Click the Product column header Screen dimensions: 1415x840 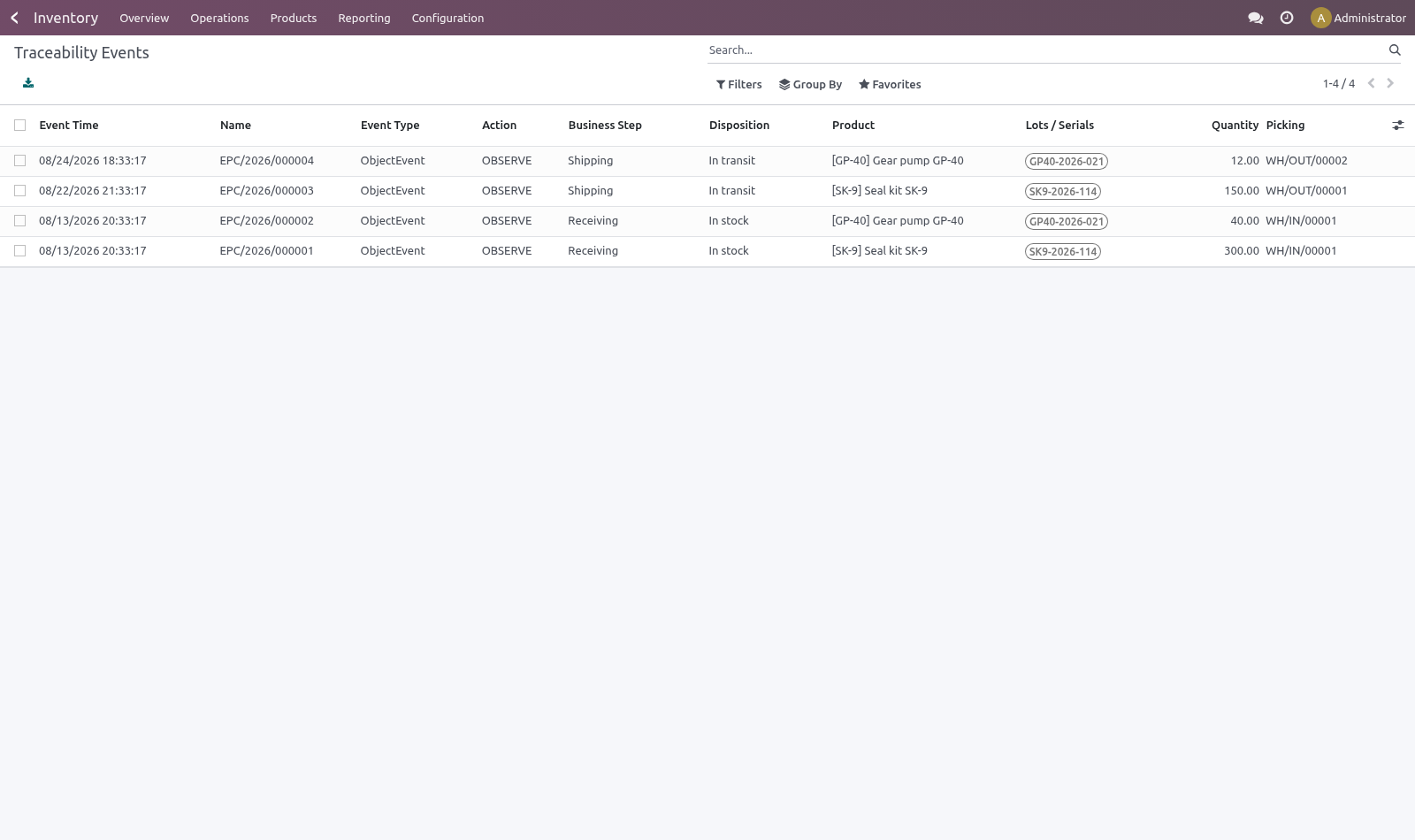(853, 126)
